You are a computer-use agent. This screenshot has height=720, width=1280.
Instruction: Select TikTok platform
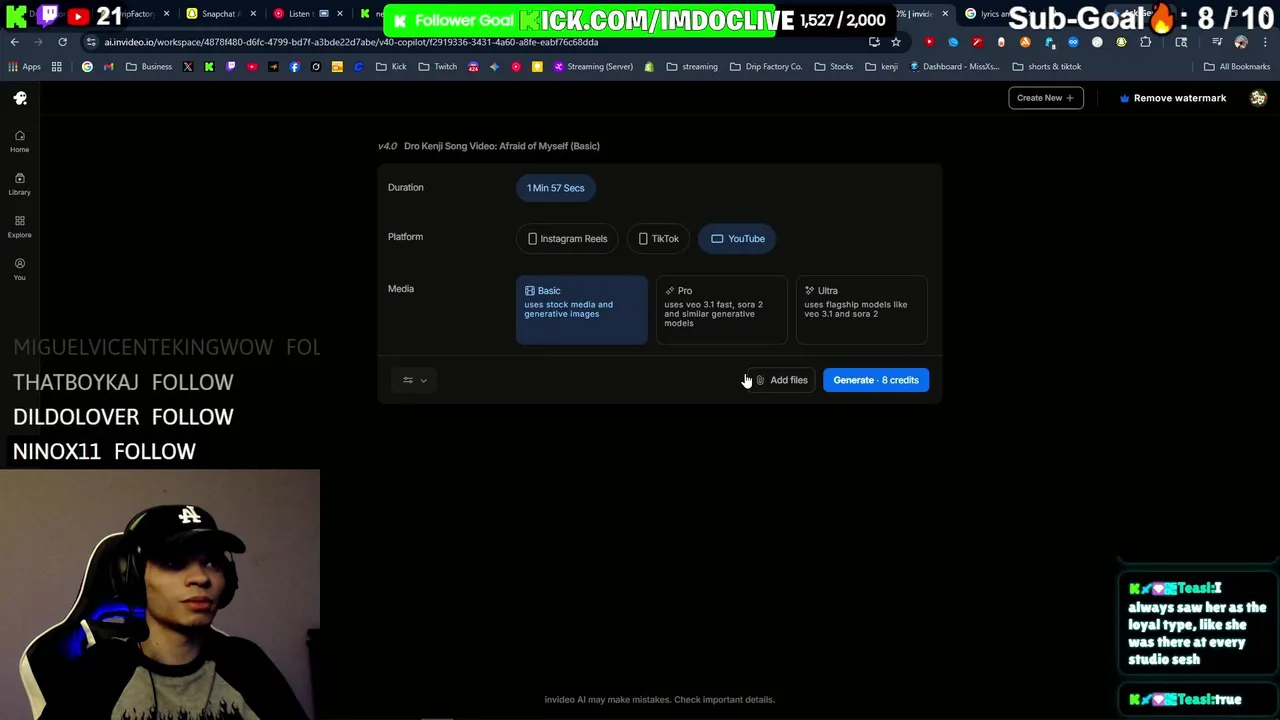(x=658, y=239)
